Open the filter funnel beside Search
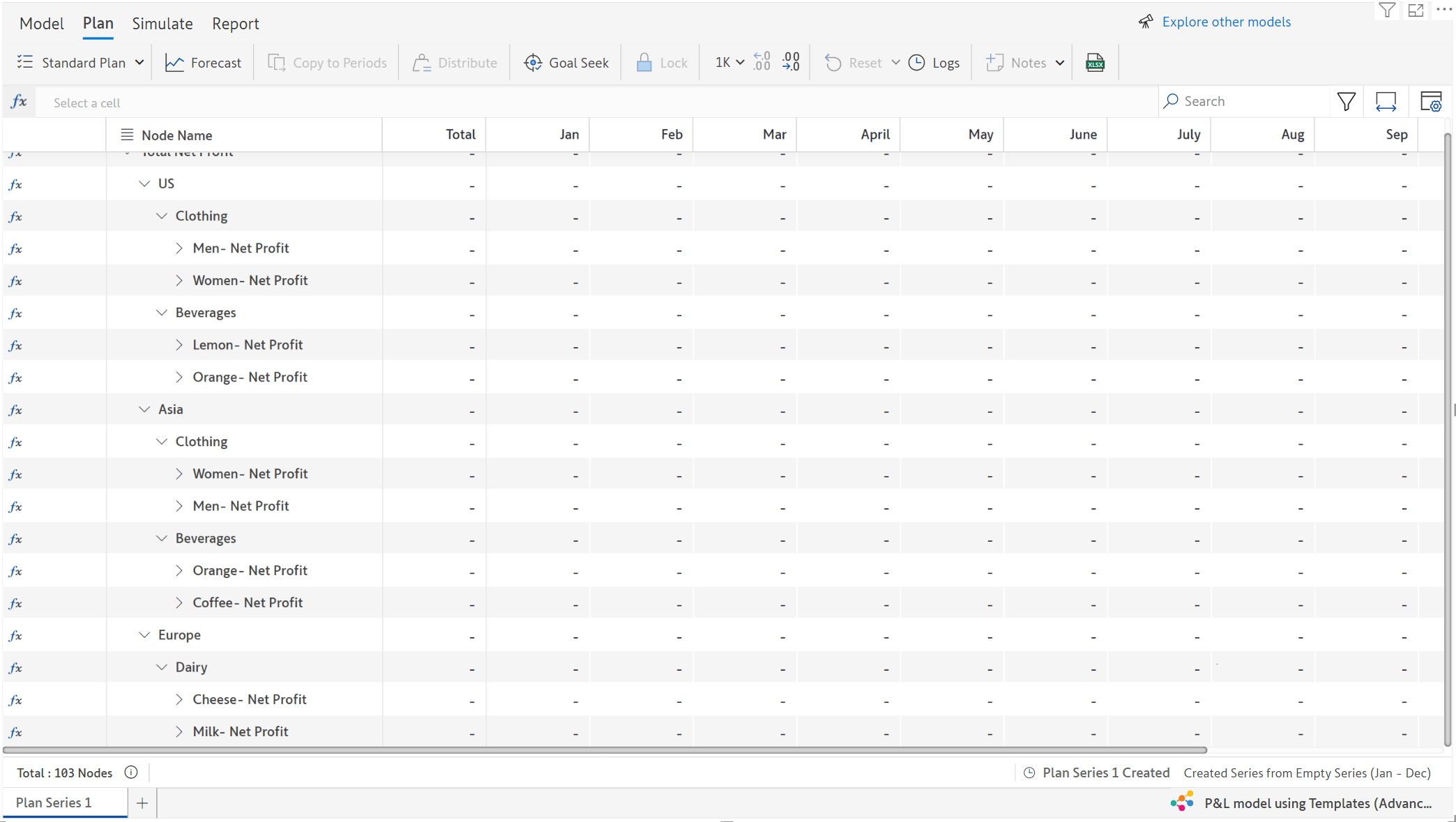The image size is (1456, 822). [x=1347, y=102]
